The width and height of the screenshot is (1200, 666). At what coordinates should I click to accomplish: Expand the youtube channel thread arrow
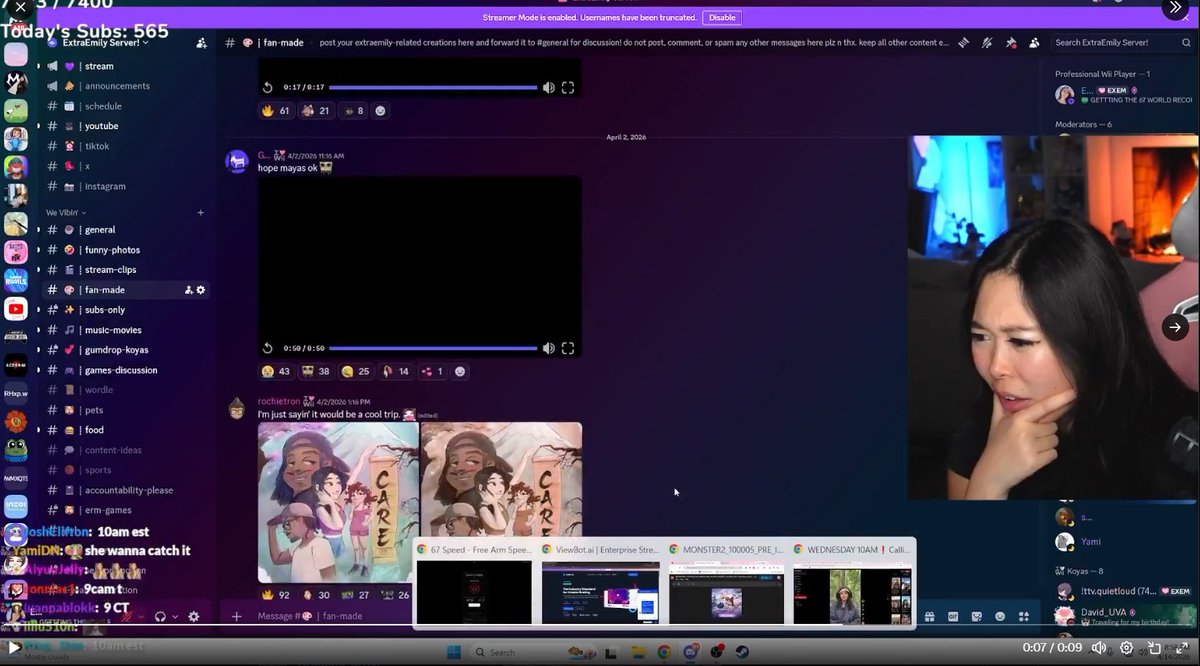point(38,126)
